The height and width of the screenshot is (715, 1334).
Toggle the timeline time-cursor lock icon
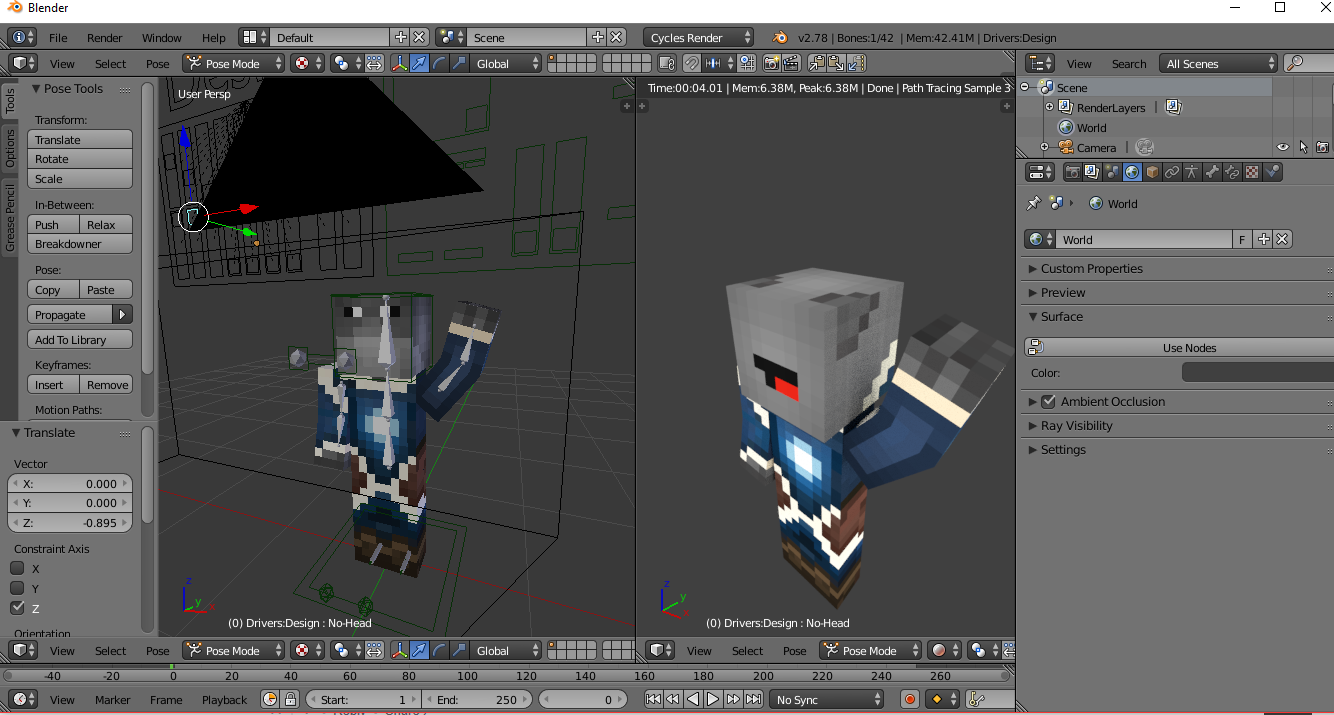tap(290, 700)
